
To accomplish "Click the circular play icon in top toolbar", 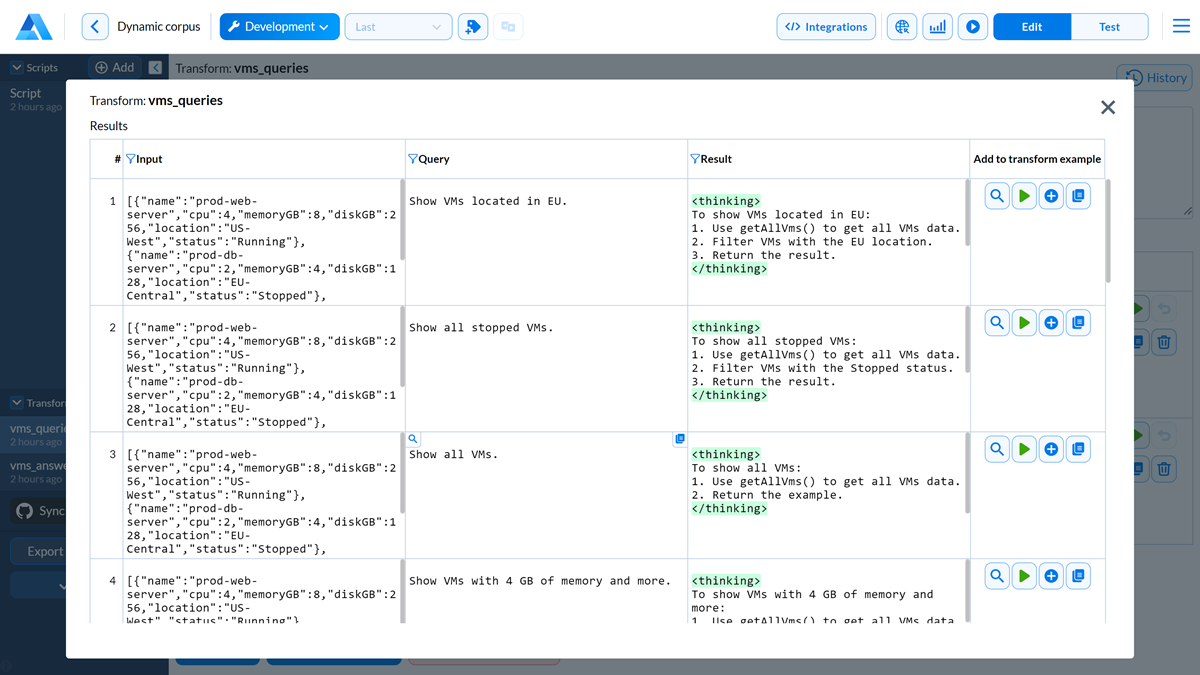I will 972,27.
